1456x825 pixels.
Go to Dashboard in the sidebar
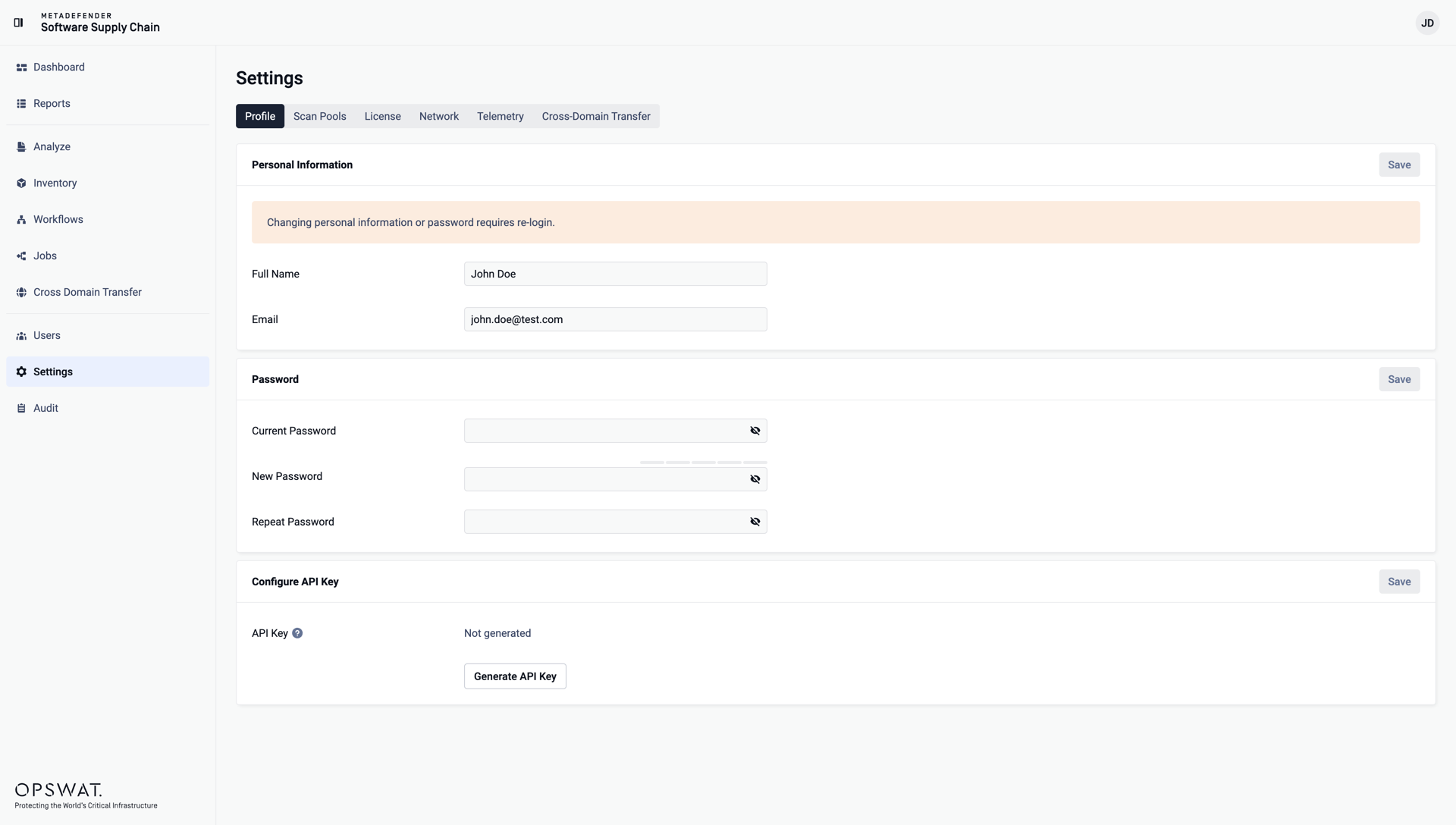108,67
